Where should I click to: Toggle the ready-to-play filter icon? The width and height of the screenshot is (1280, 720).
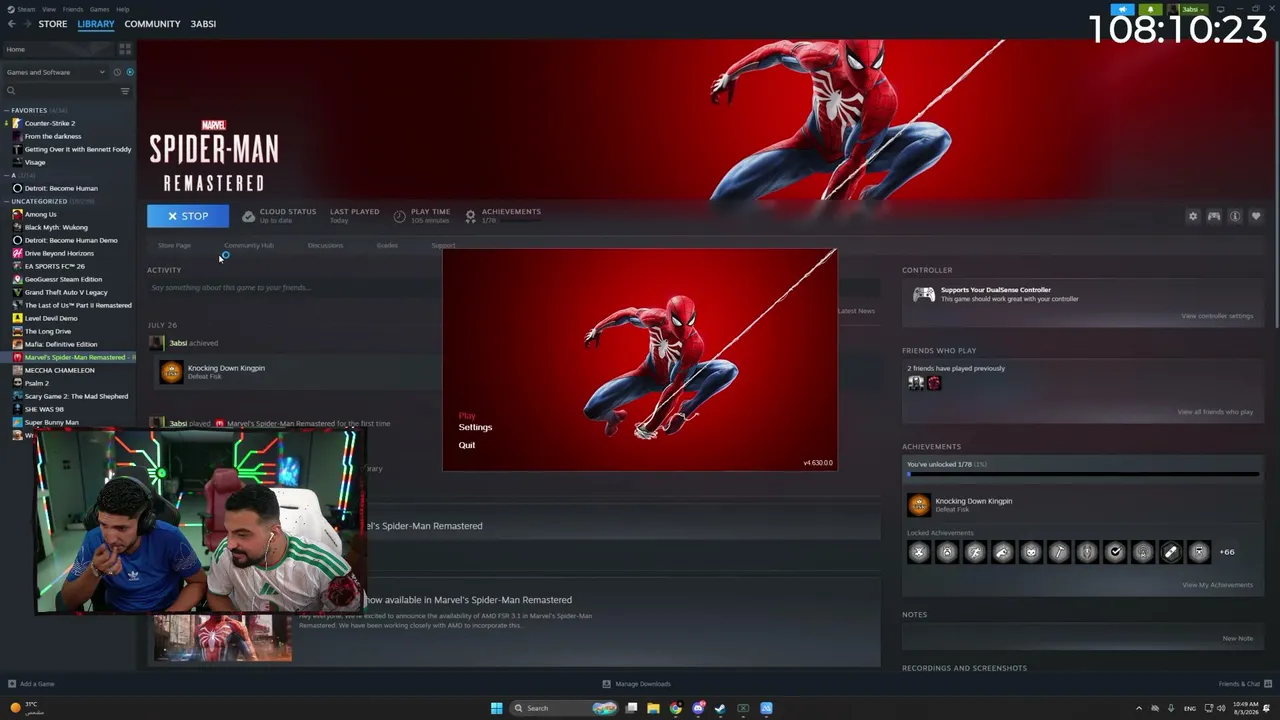(x=130, y=72)
